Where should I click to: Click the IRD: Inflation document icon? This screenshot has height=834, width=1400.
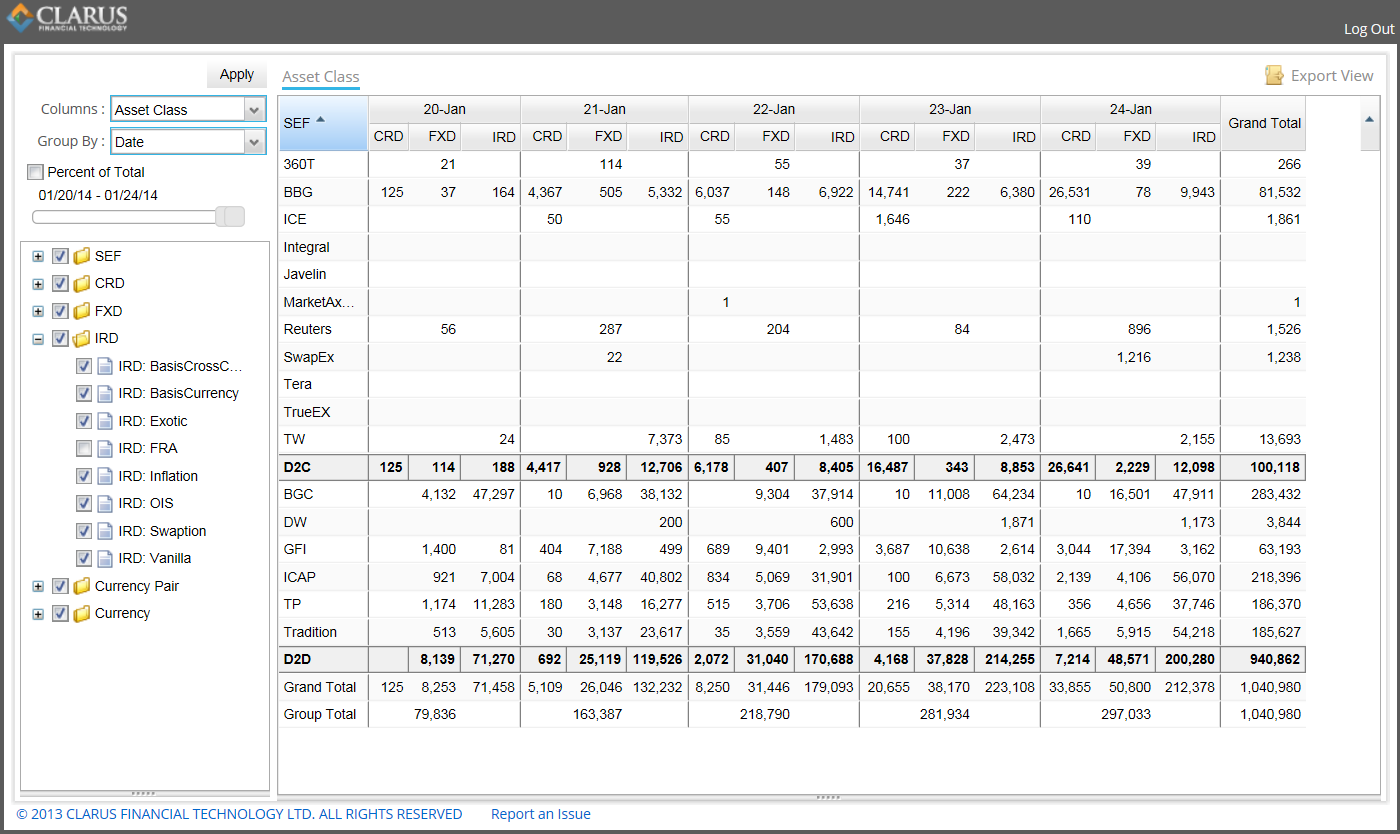coord(105,476)
